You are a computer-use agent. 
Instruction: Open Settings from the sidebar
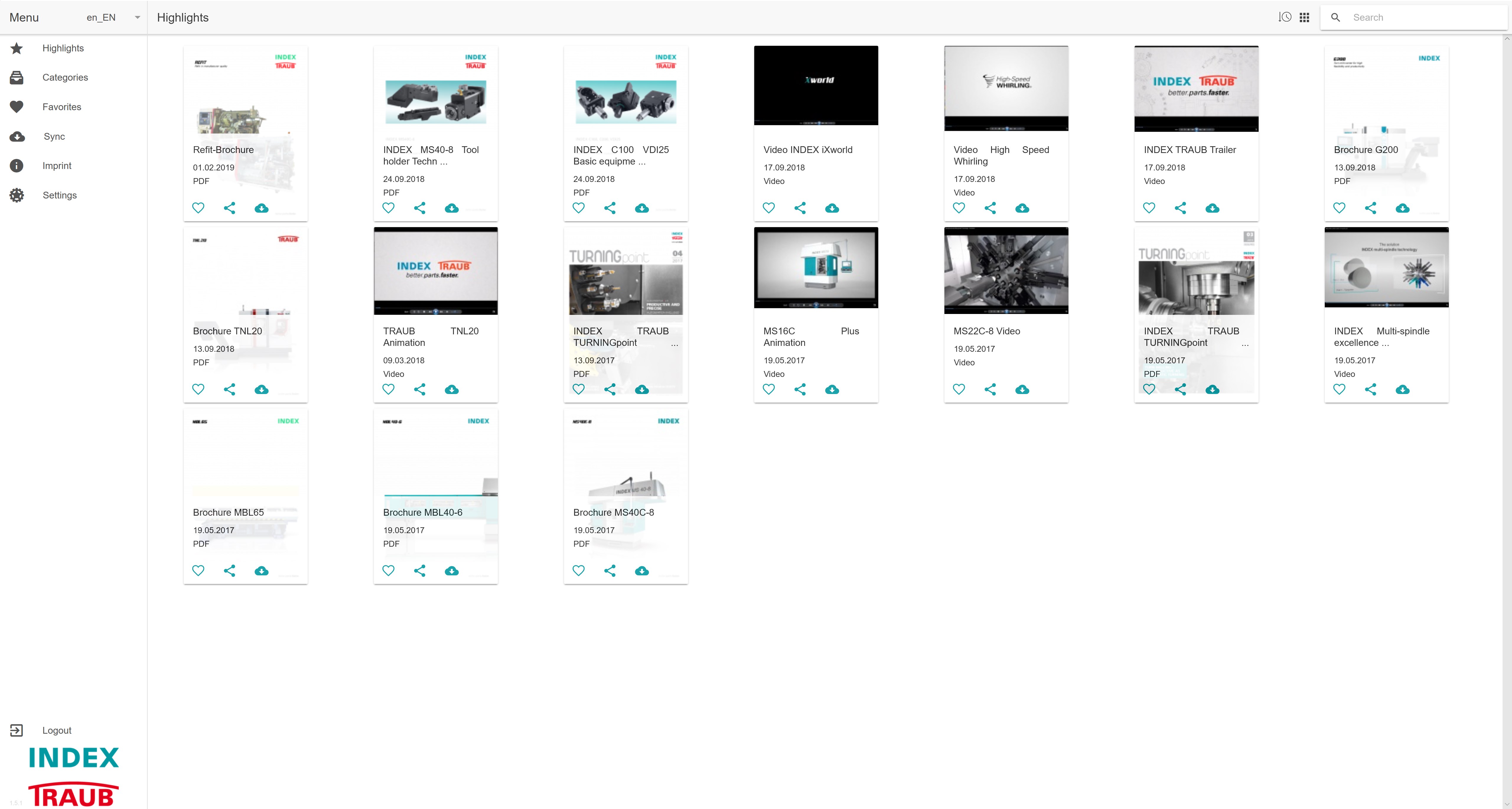click(59, 195)
